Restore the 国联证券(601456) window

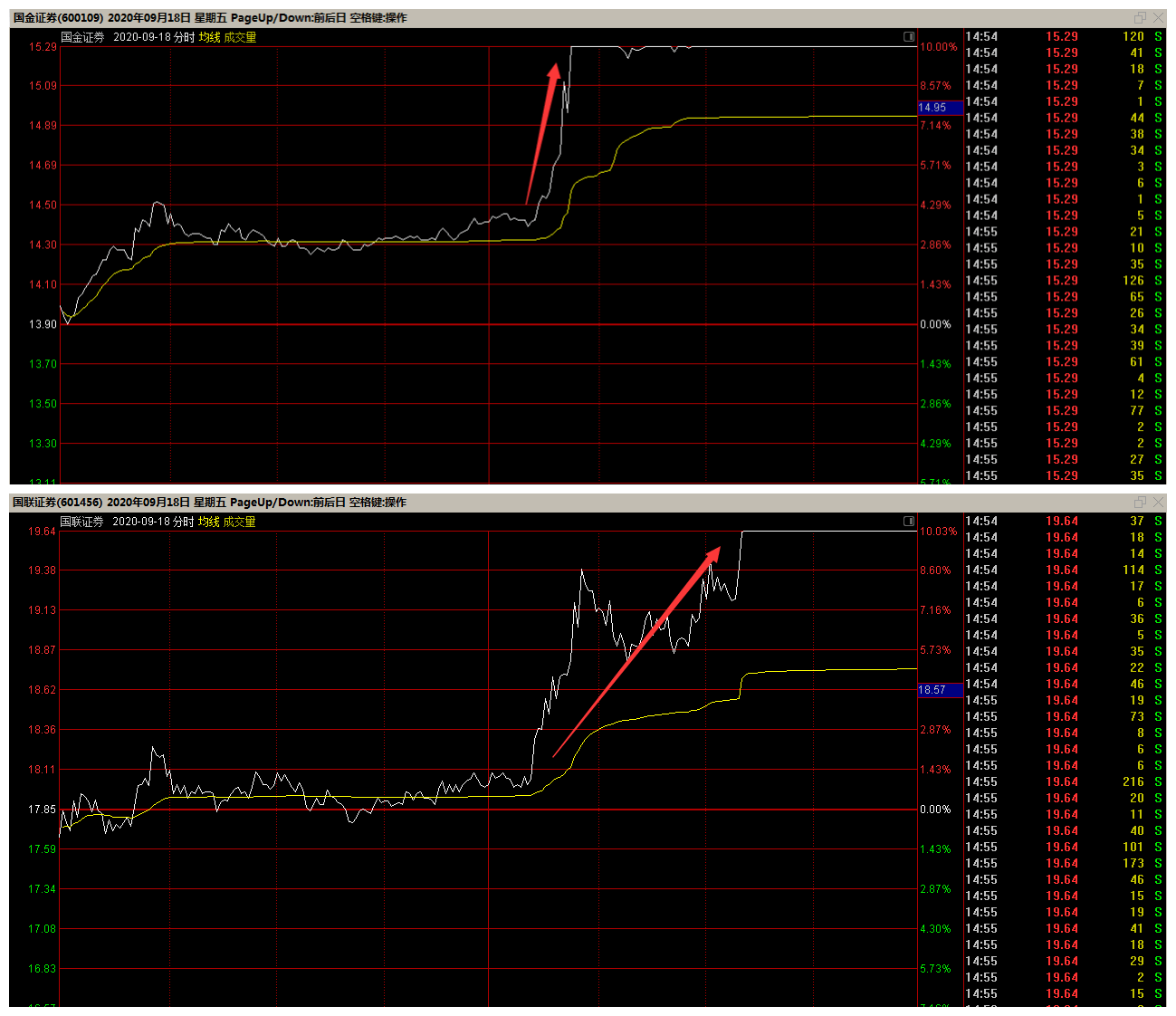(1140, 502)
